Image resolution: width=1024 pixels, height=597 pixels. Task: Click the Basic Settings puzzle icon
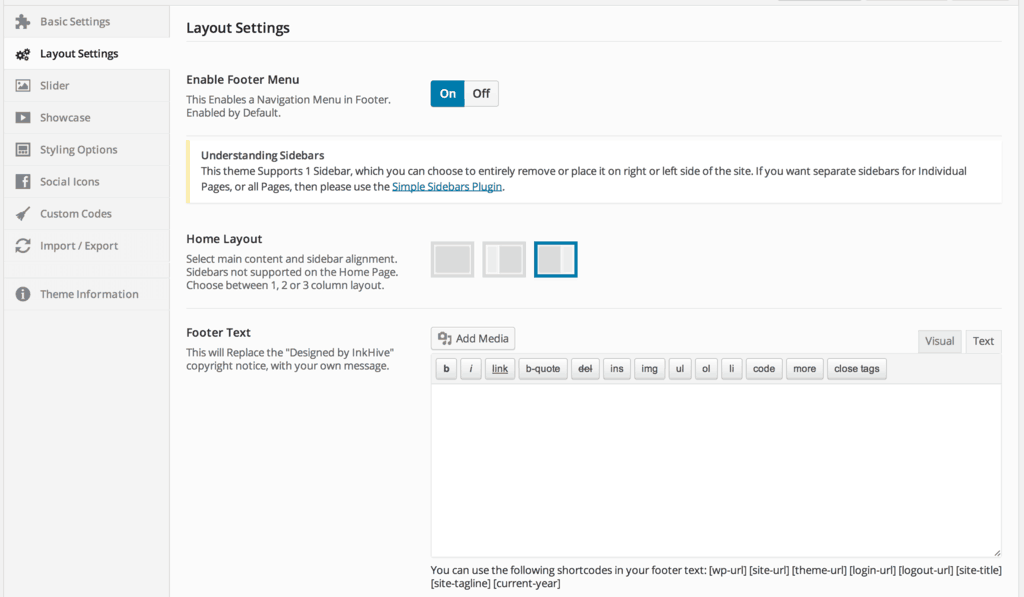pyautogui.click(x=23, y=22)
